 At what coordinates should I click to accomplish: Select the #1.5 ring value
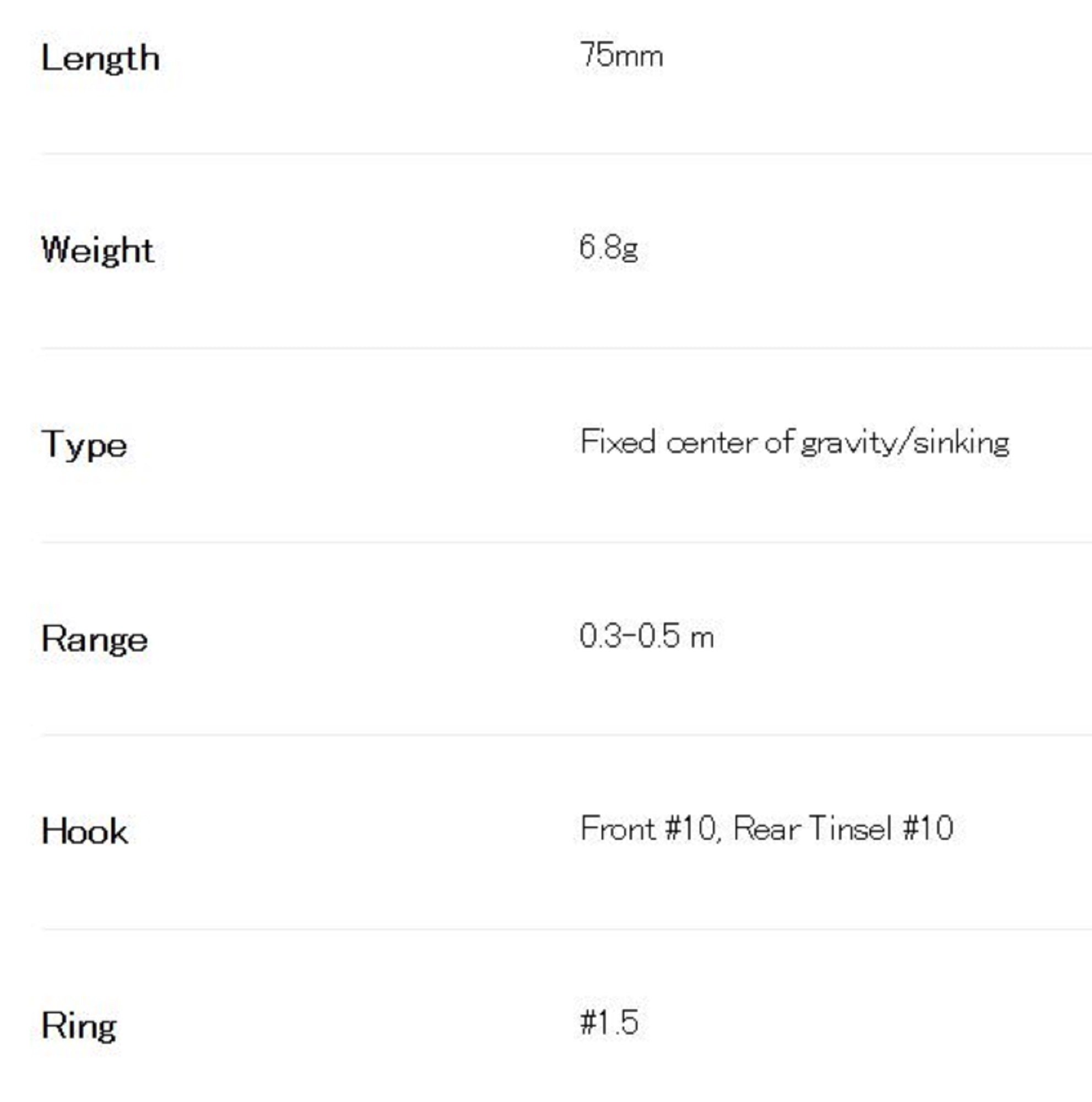[609, 1022]
